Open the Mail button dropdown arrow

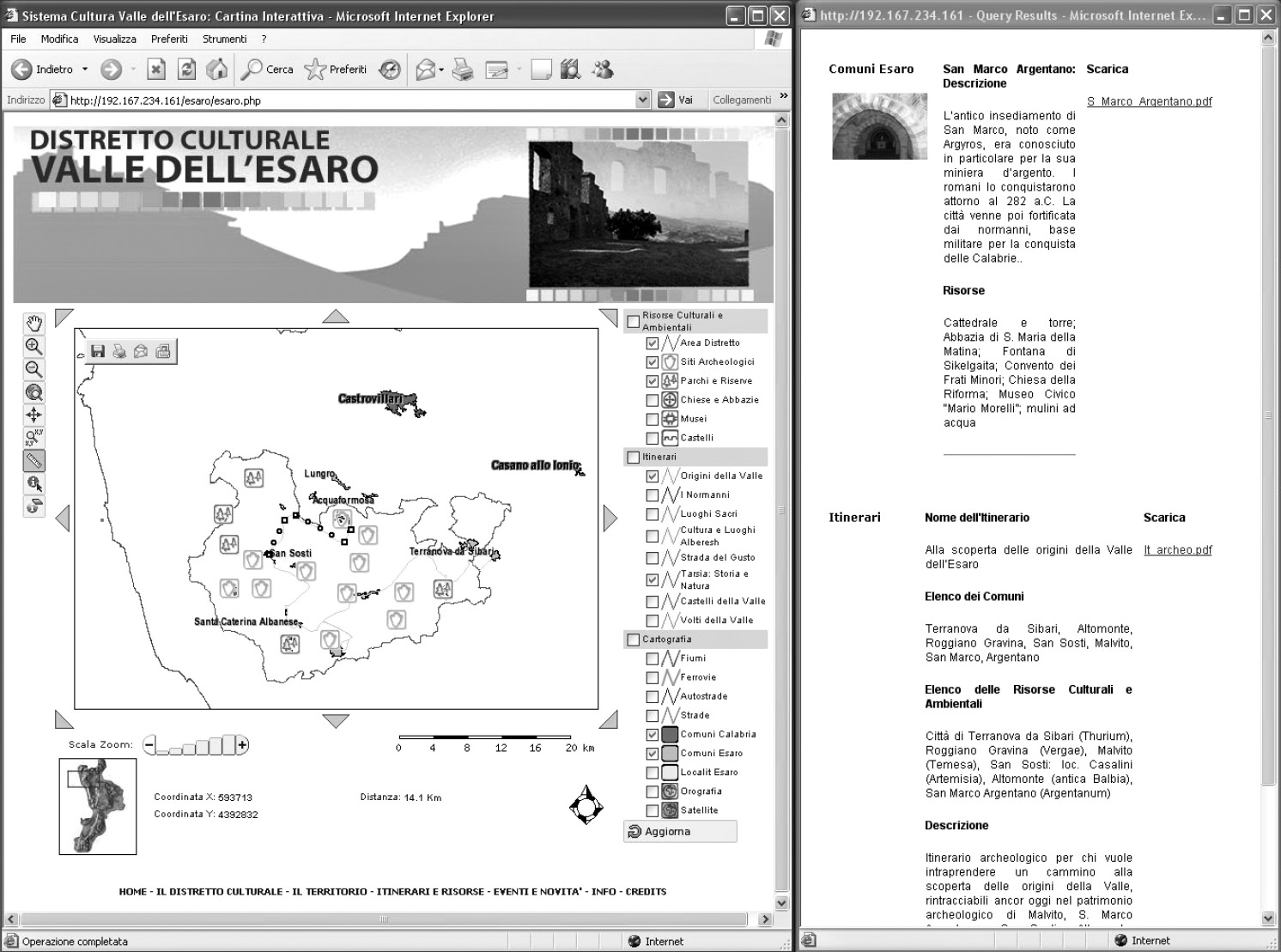441,70
